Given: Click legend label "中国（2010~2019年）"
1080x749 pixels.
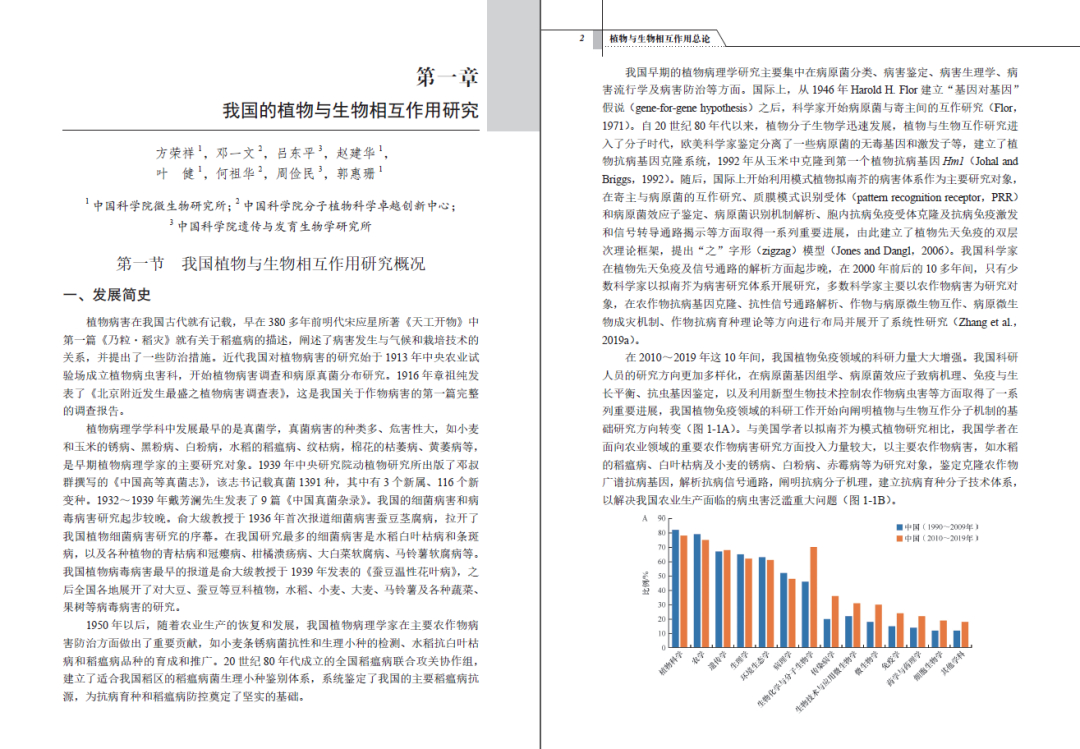Looking at the screenshot, I should coord(942,539).
